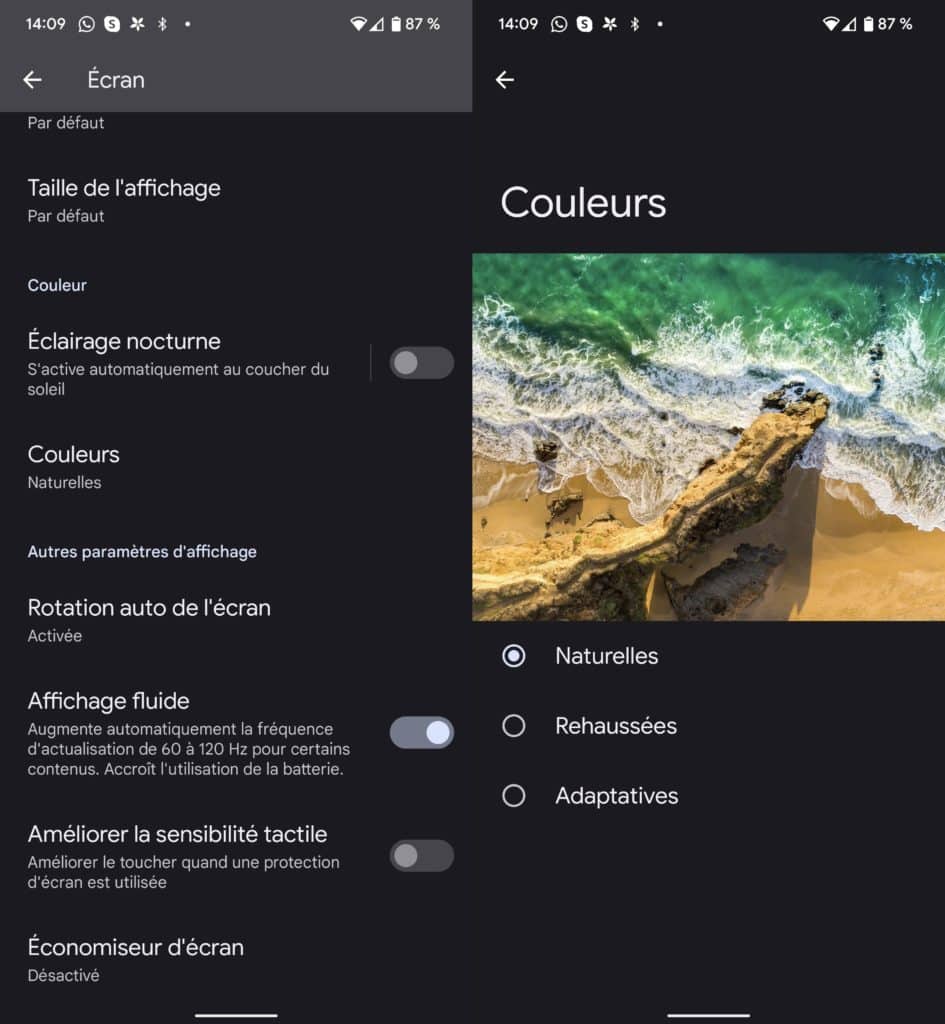Tap Wi-Fi status icon on Écran screen
This screenshot has height=1024, width=945.
tap(358, 24)
